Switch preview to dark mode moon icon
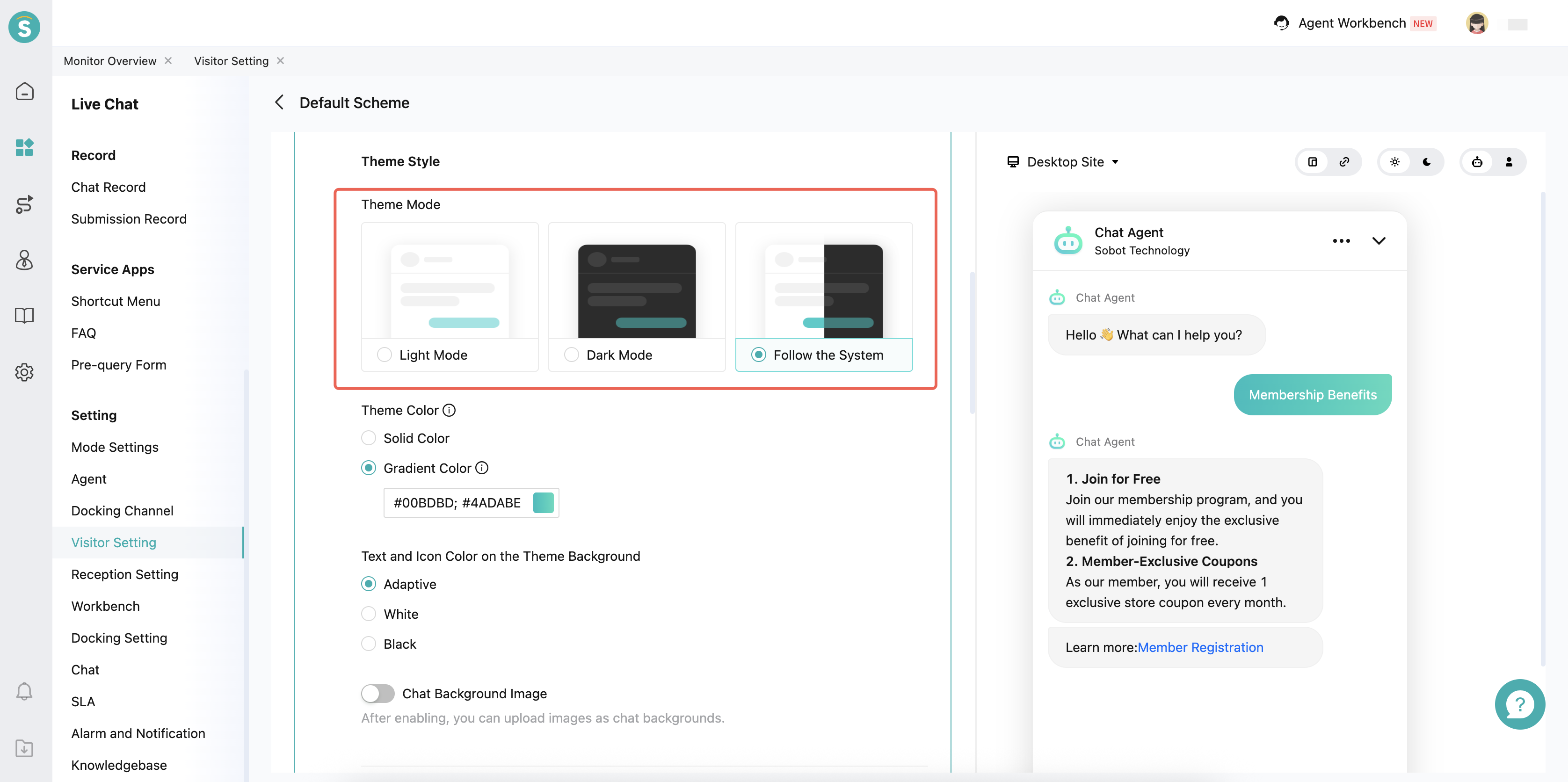Viewport: 1568px width, 782px height. point(1426,162)
